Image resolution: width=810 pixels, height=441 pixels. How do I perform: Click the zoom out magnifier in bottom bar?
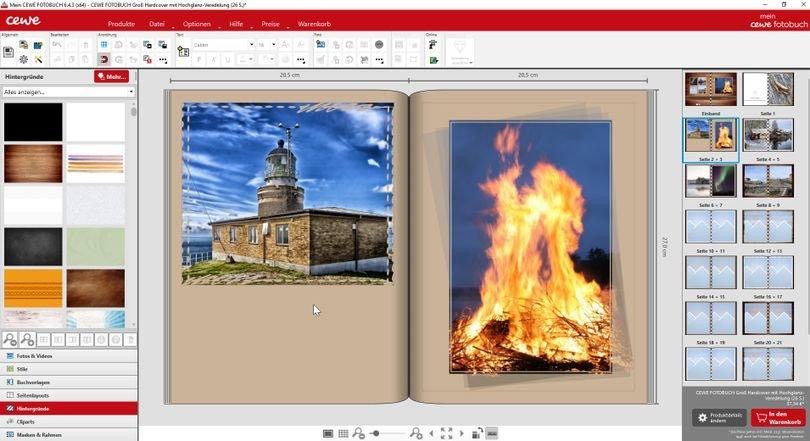pyautogui.click(x=359, y=433)
